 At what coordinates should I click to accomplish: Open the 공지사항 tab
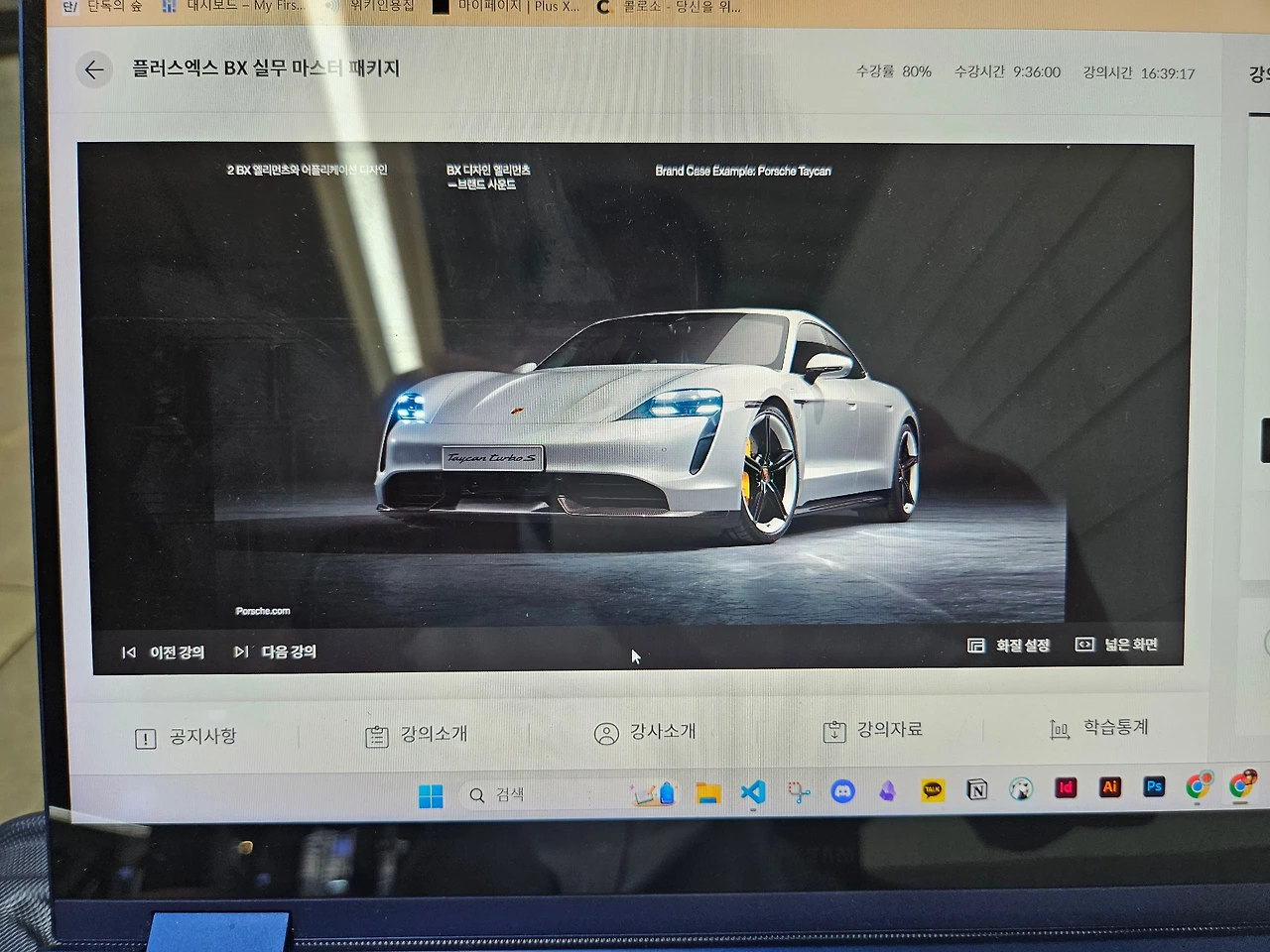(186, 737)
